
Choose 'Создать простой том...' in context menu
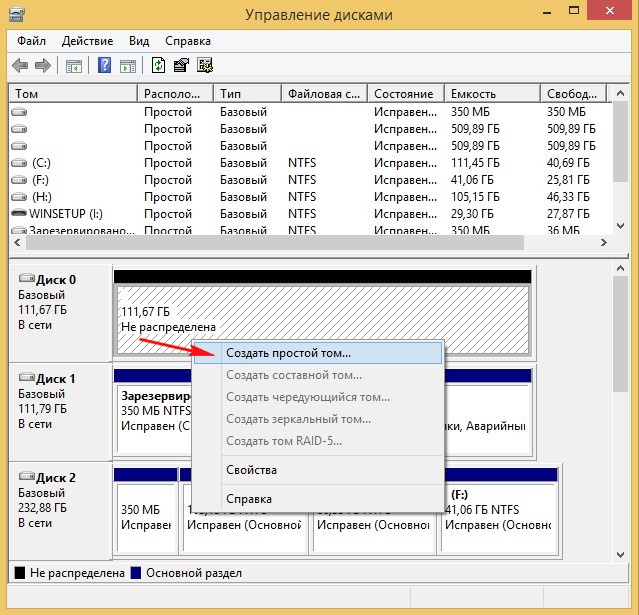[x=288, y=353]
